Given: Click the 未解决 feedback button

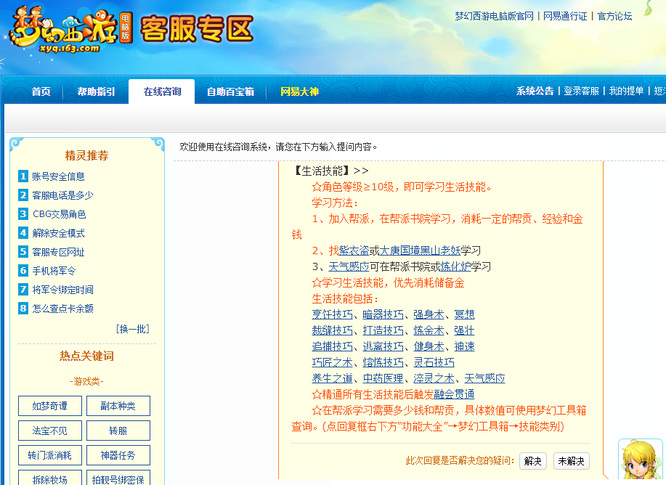Looking at the screenshot, I should coord(571,461).
